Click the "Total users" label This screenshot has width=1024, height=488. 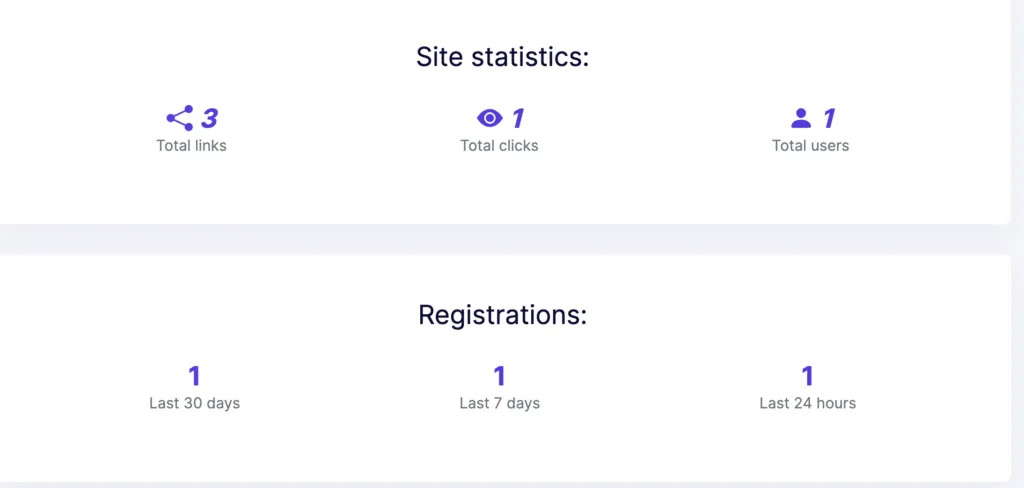pos(810,146)
